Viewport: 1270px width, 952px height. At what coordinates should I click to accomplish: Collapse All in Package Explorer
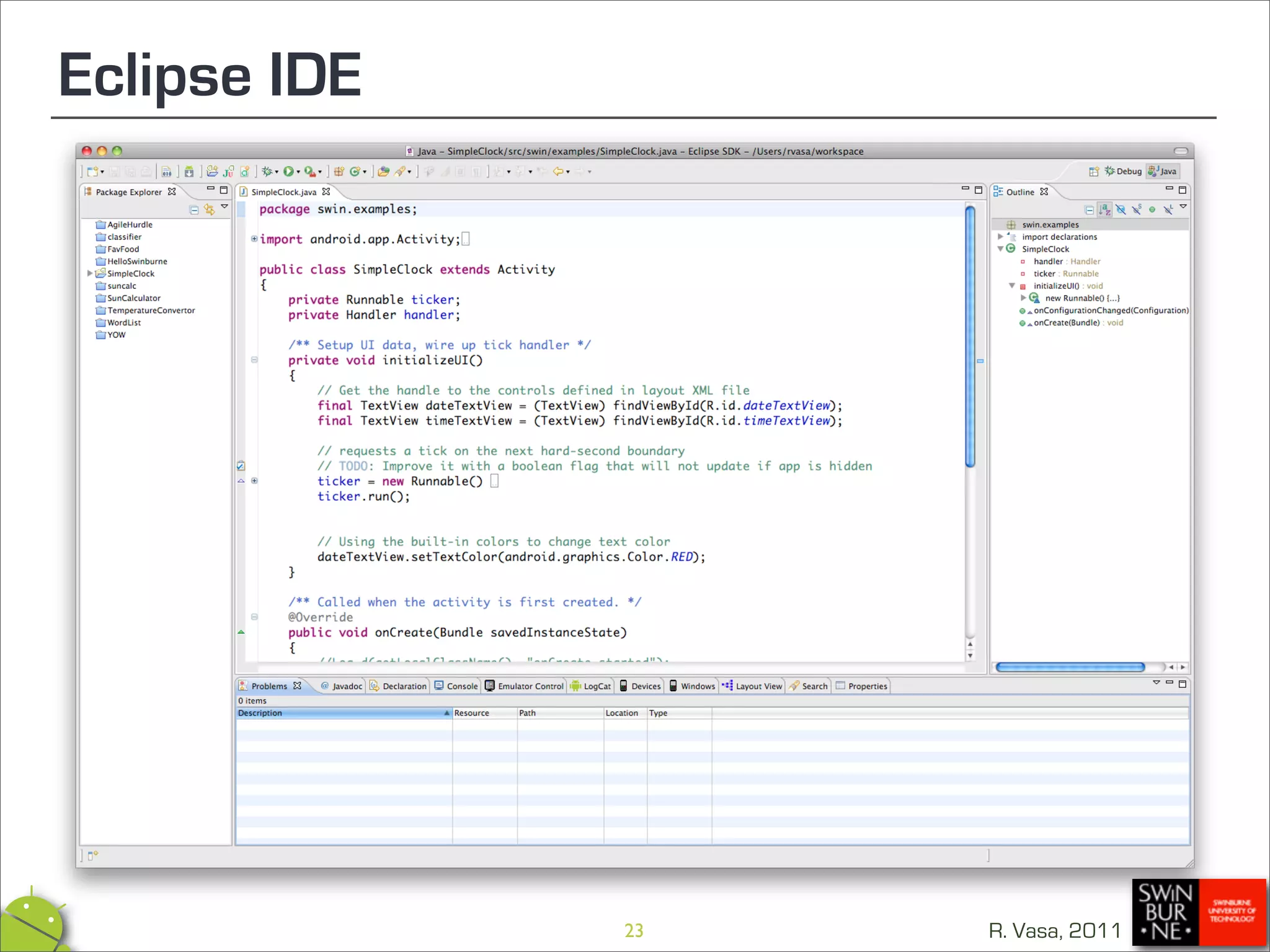pyautogui.click(x=194, y=209)
